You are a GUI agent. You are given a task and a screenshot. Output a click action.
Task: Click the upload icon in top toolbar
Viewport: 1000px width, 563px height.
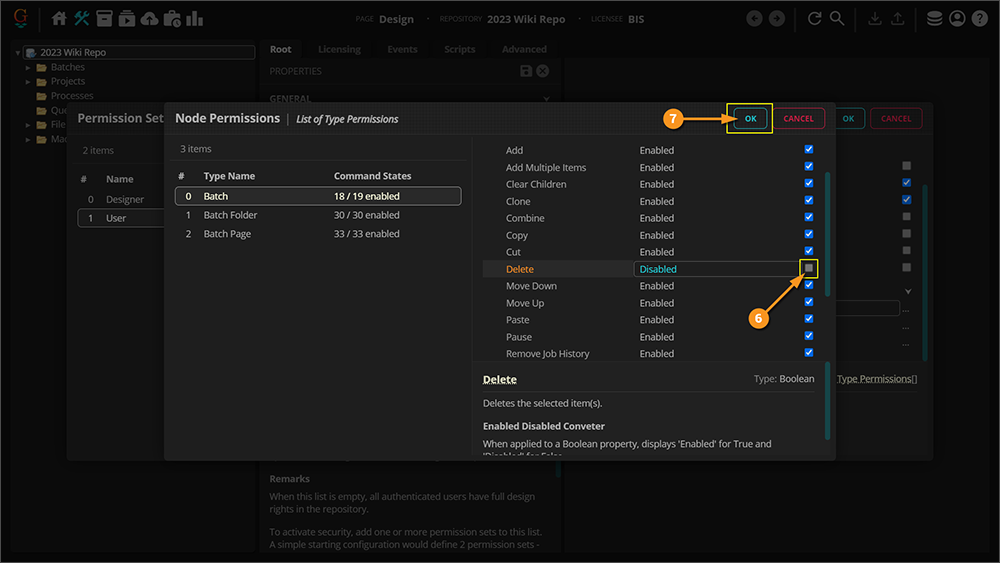(897, 19)
